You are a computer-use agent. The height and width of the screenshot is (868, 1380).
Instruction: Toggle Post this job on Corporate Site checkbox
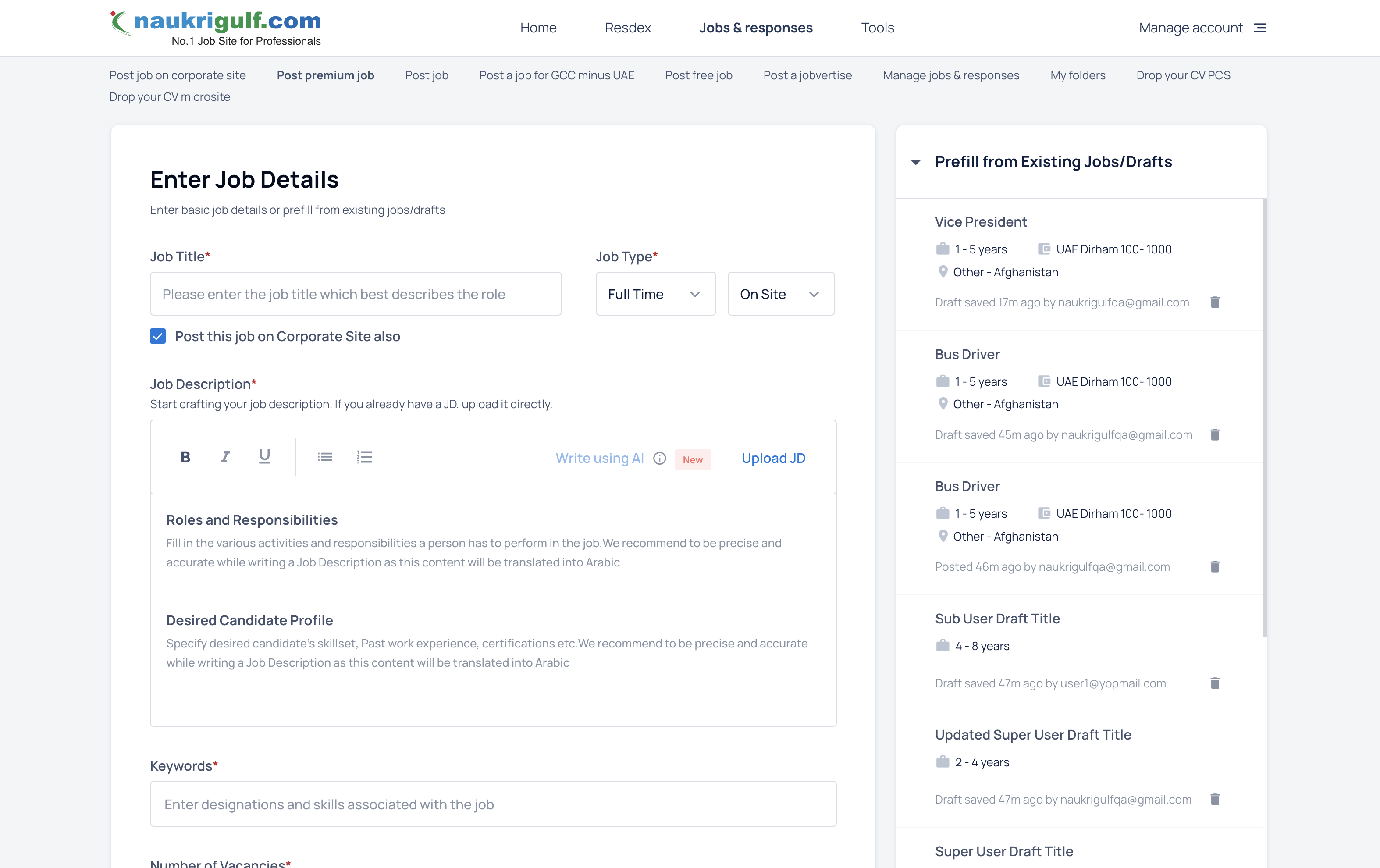(x=158, y=336)
